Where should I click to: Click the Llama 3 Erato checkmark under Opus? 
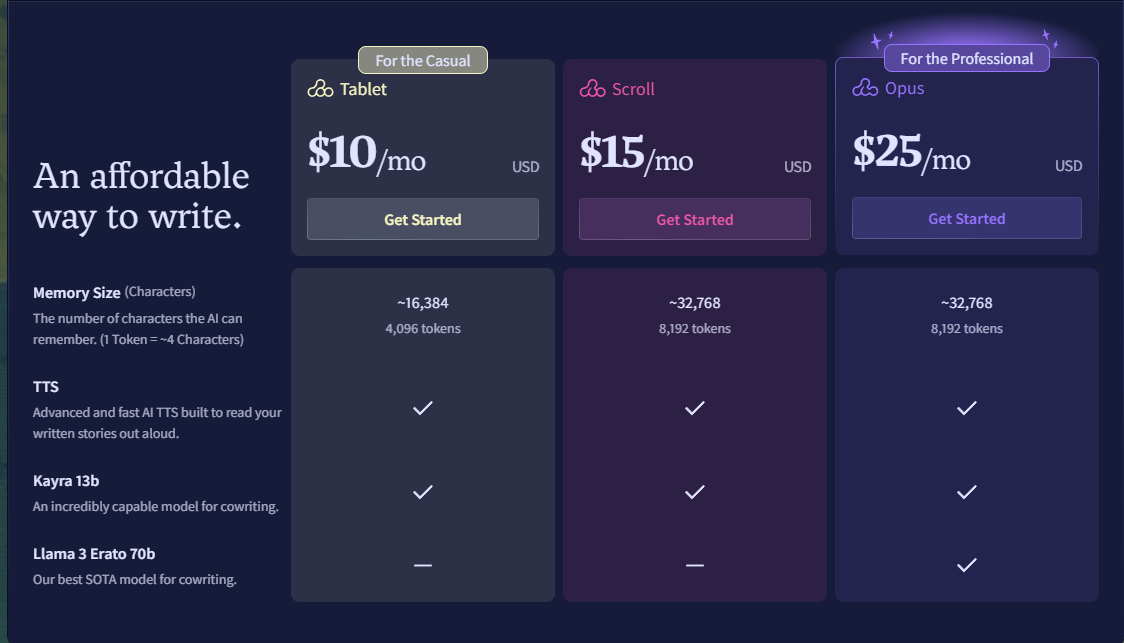pyautogui.click(x=966, y=565)
